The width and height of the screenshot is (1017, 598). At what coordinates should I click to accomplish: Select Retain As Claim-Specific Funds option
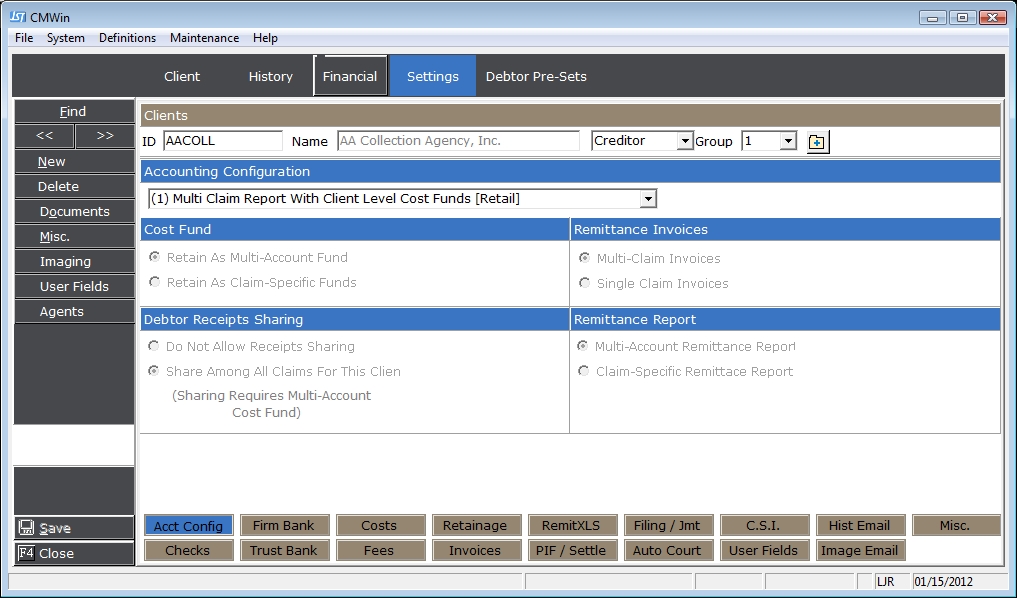(154, 283)
